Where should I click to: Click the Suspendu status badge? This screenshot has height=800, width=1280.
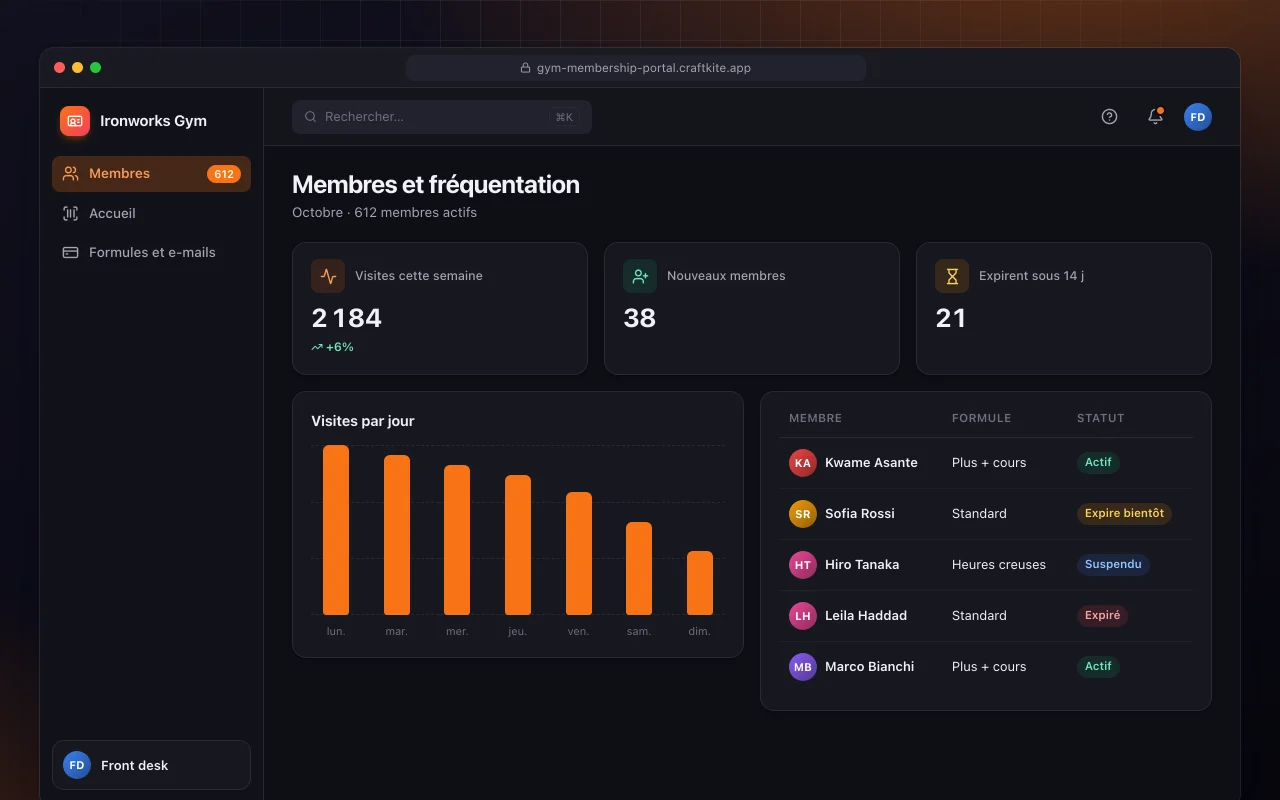1113,564
